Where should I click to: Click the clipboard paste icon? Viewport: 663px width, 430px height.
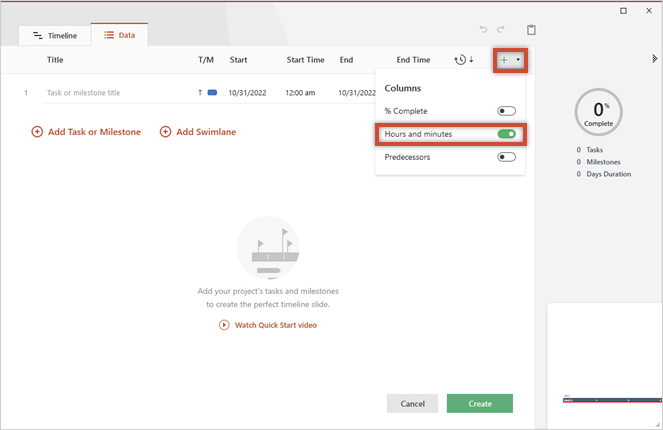[x=532, y=30]
